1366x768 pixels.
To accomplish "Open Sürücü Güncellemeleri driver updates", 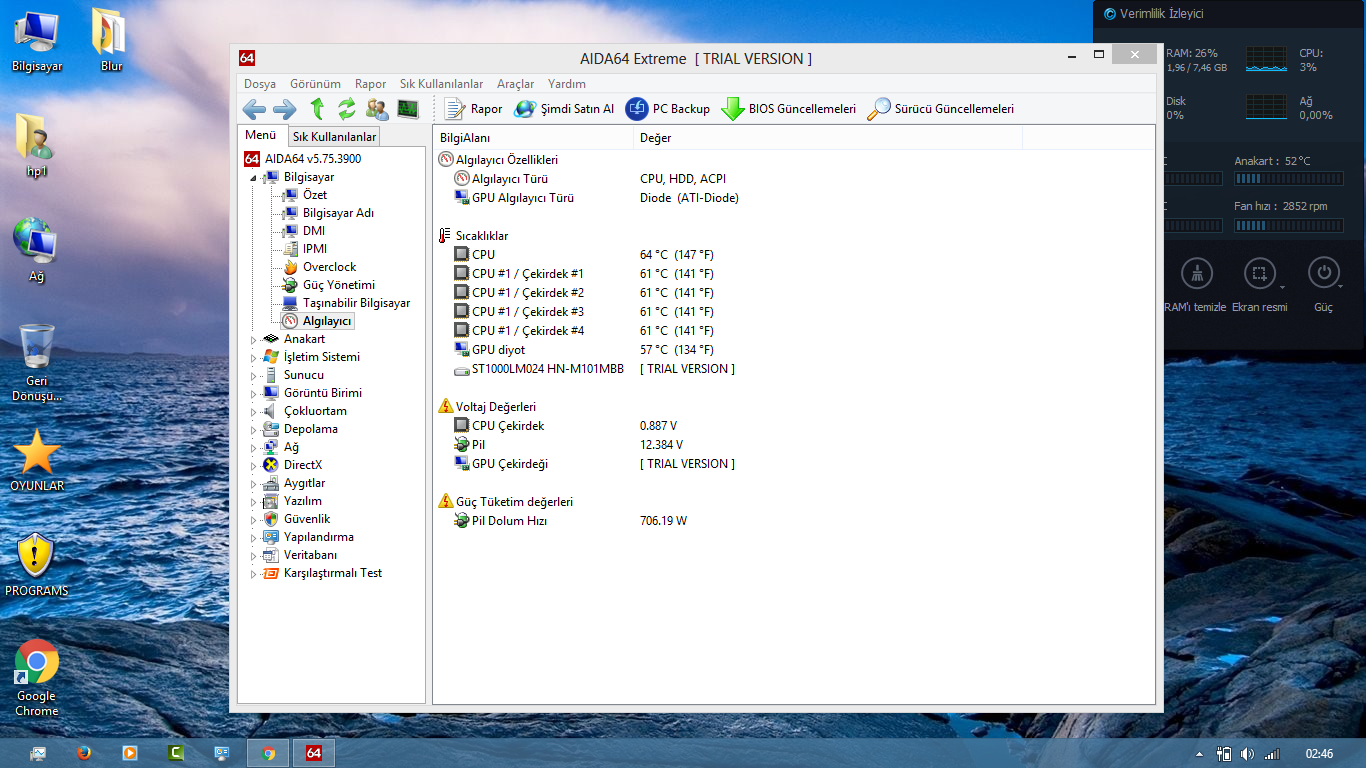I will click(940, 109).
